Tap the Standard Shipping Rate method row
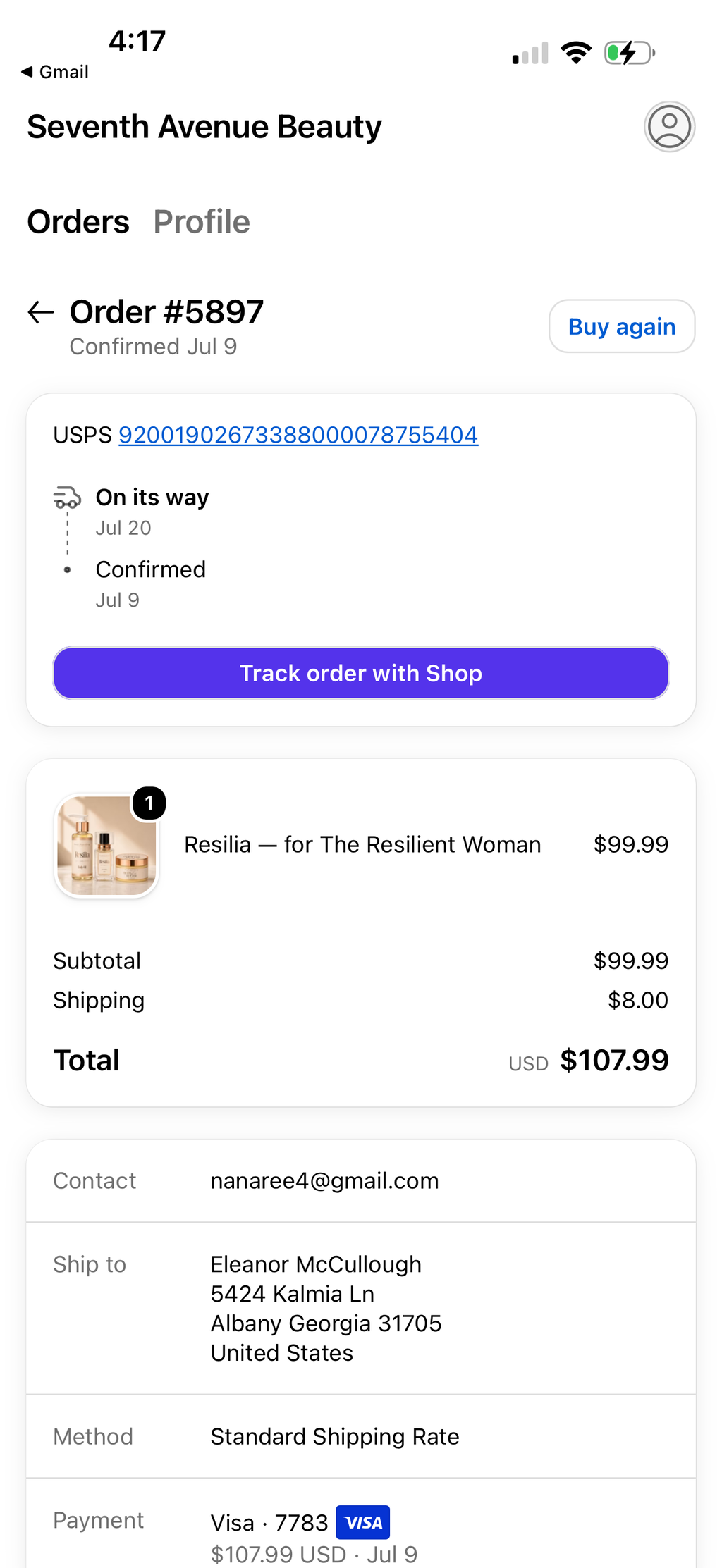This screenshot has height=1568, width=722. 361,1436
